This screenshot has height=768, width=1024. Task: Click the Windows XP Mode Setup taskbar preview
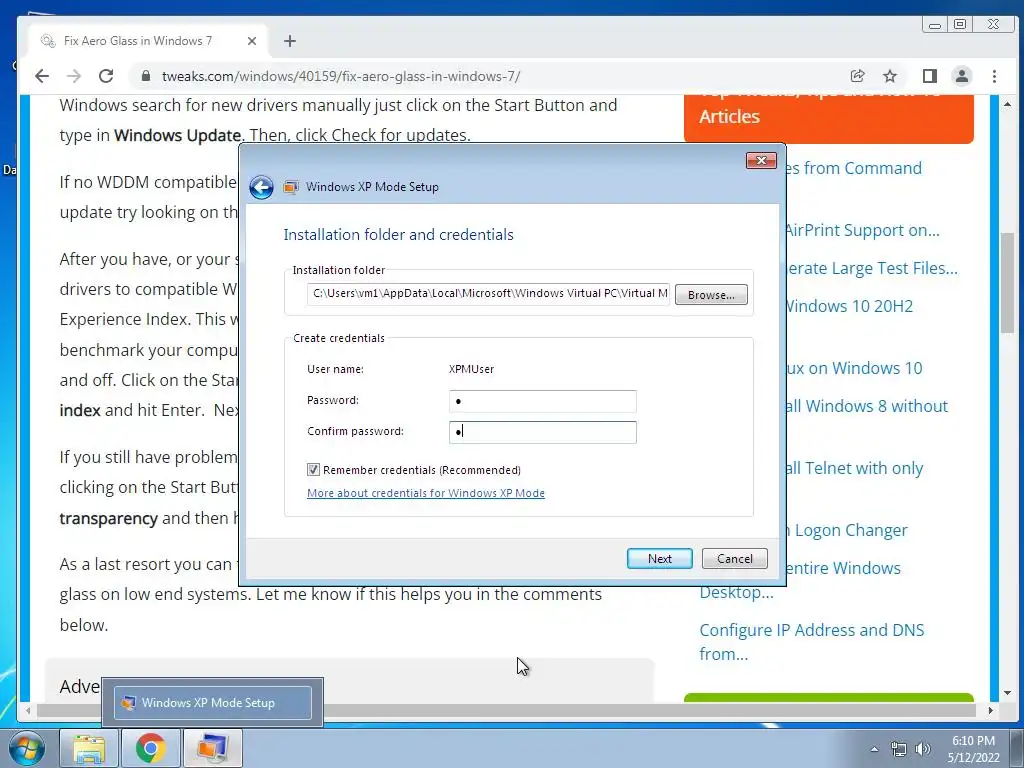click(x=213, y=703)
